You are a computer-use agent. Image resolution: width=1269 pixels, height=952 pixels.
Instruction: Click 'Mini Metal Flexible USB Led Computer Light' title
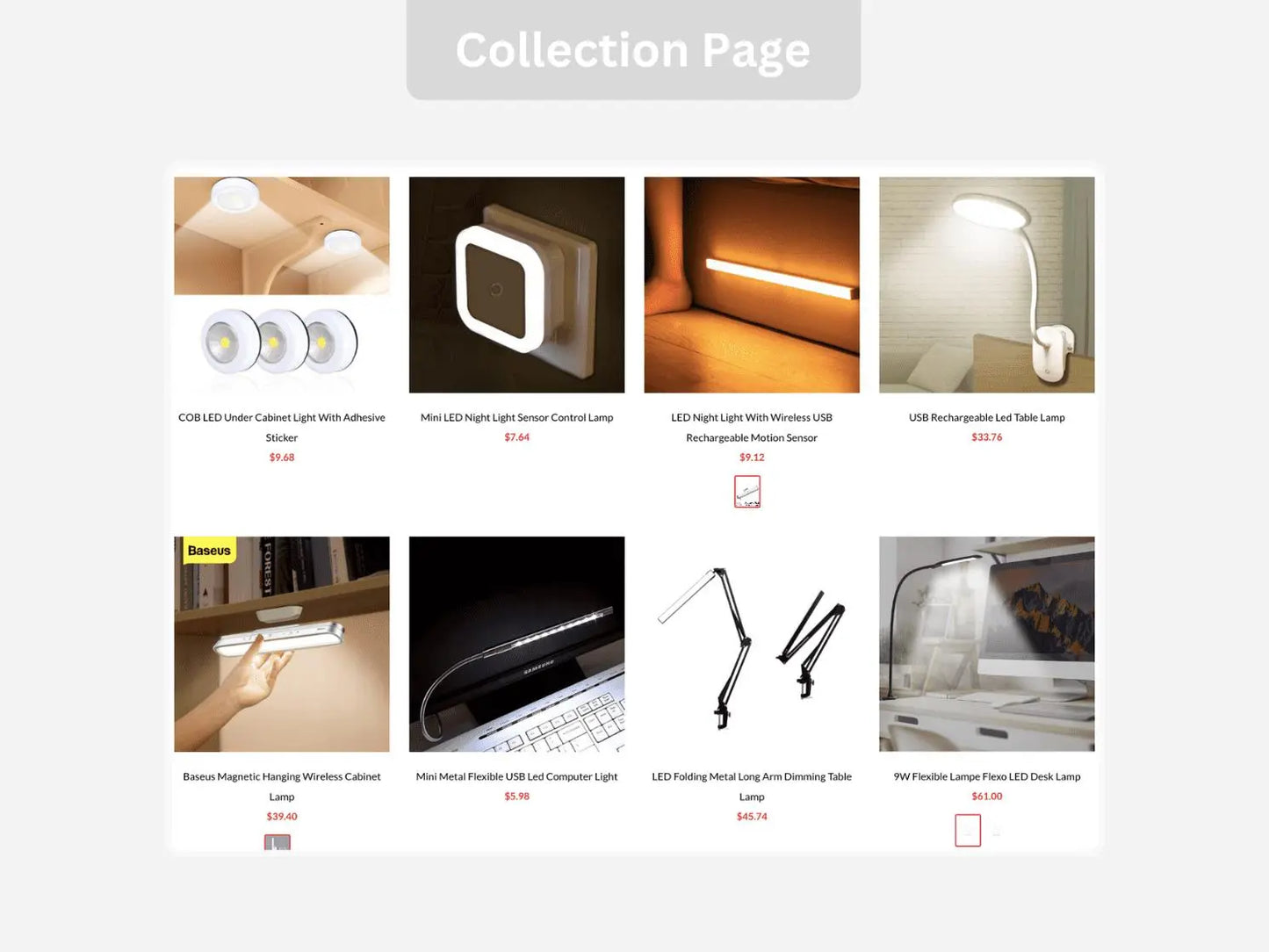tap(516, 776)
